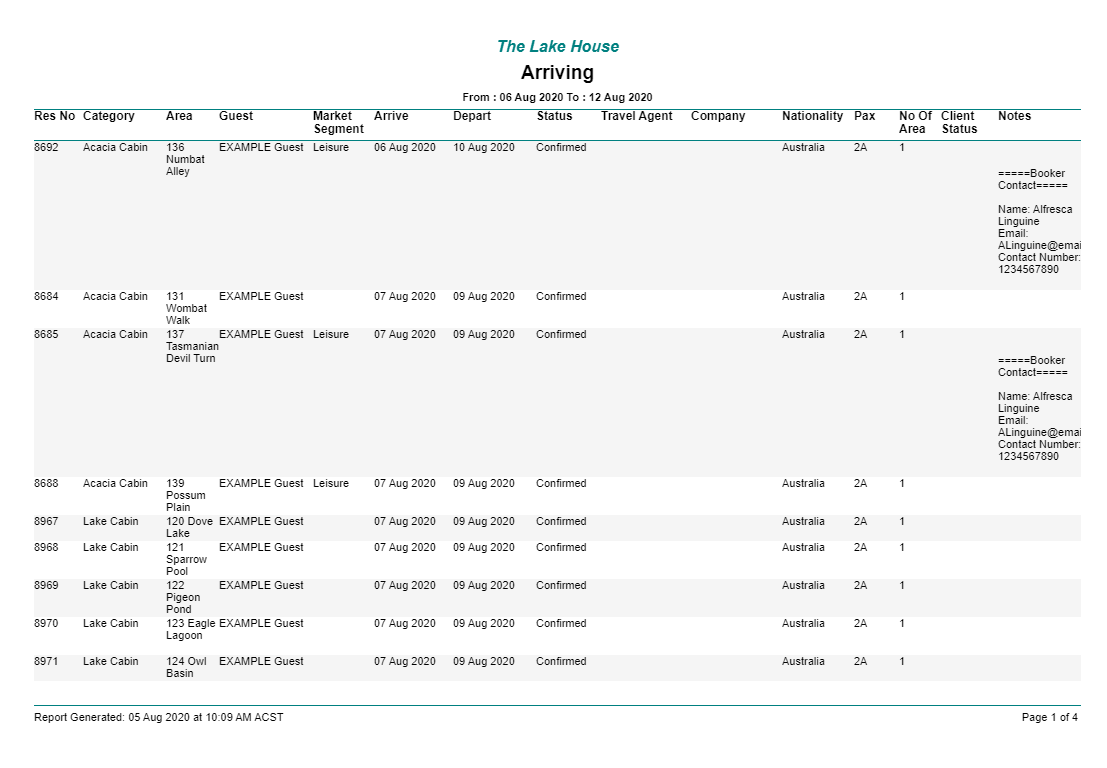
Task: Click the 'Arriving' report heading
Action: (557, 73)
